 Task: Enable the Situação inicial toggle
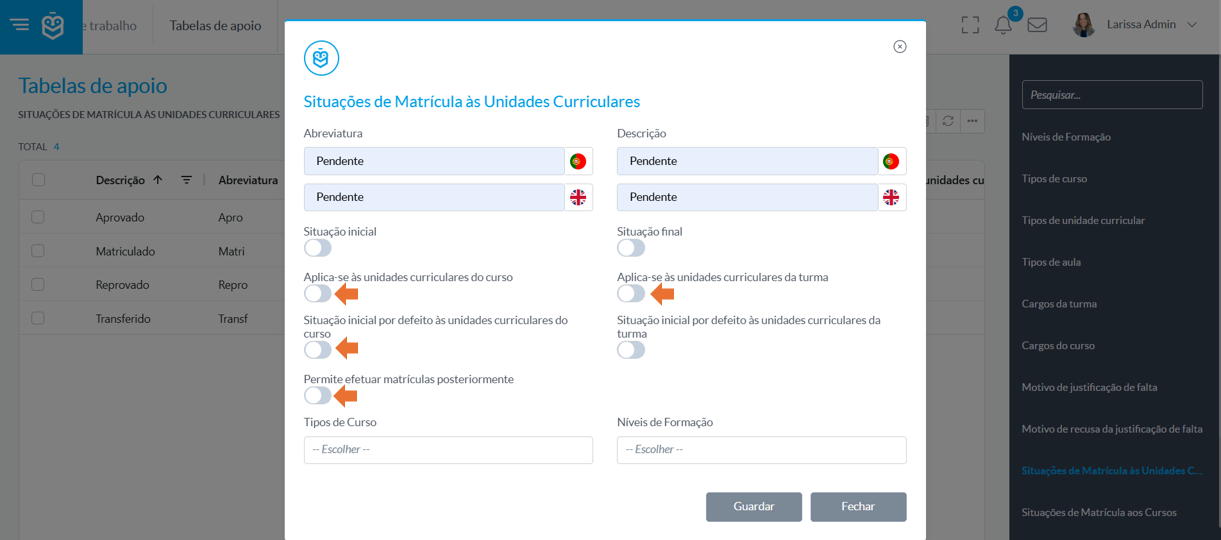tap(318, 248)
